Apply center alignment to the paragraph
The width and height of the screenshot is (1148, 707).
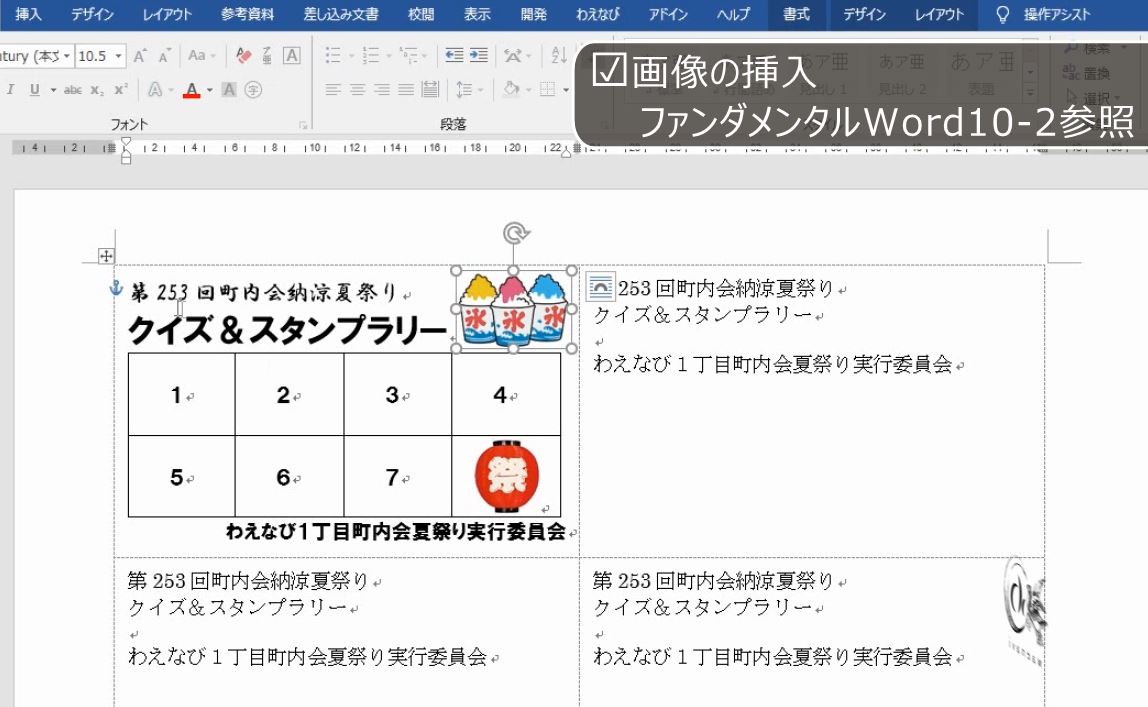point(357,90)
